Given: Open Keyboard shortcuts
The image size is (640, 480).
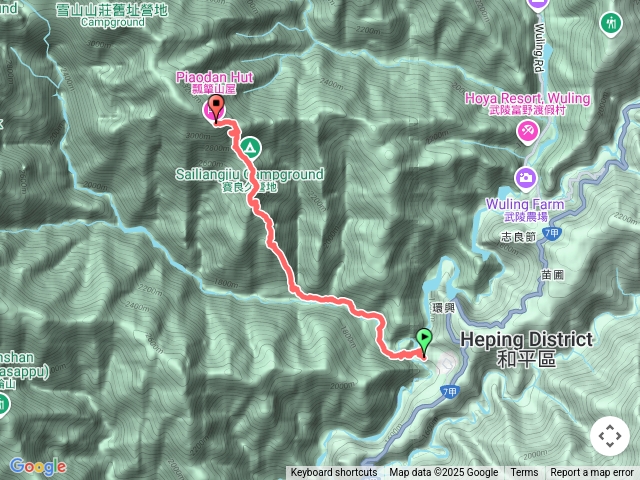Looking at the screenshot, I should coord(334,473).
